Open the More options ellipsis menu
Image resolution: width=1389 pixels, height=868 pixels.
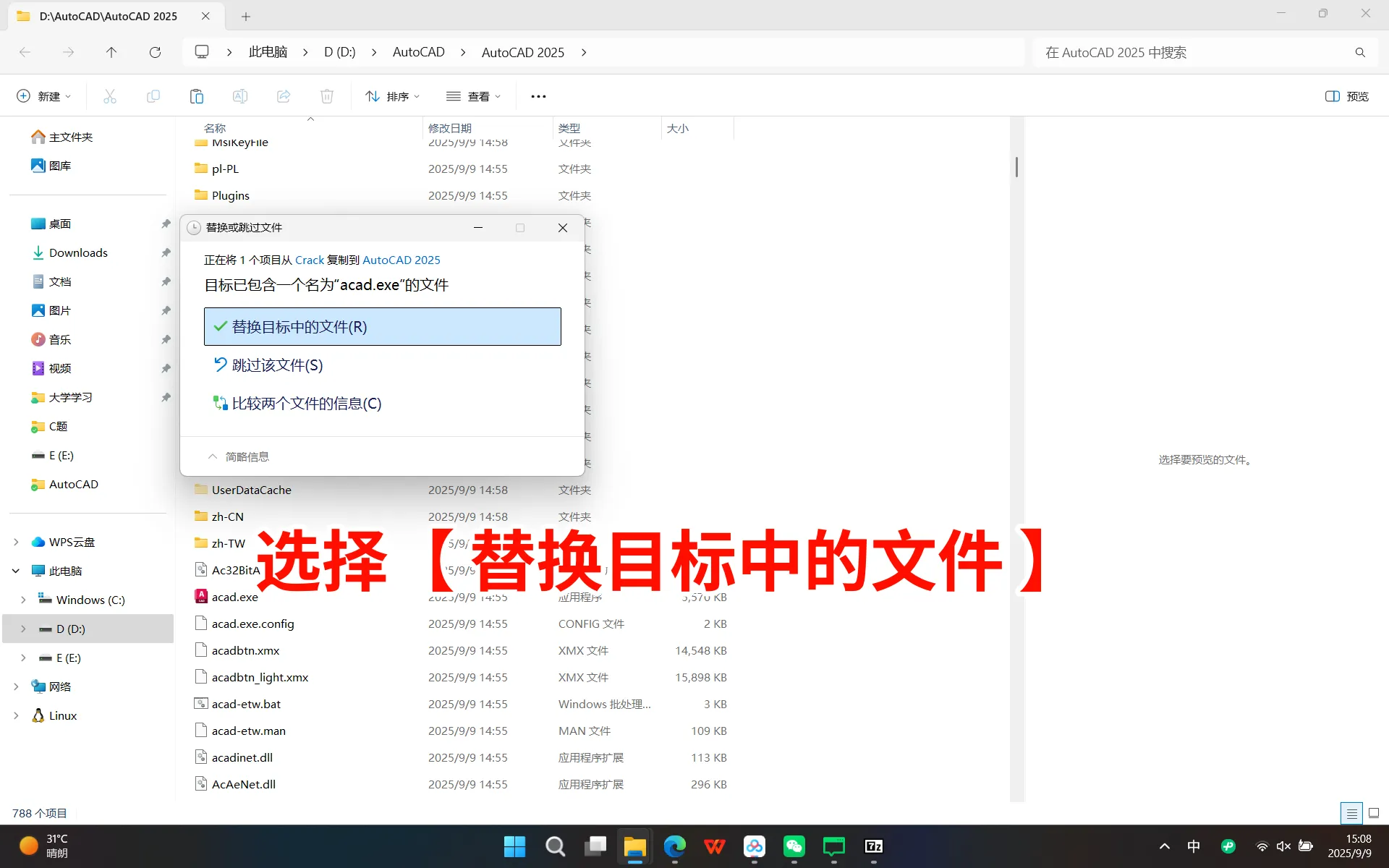pos(538,96)
